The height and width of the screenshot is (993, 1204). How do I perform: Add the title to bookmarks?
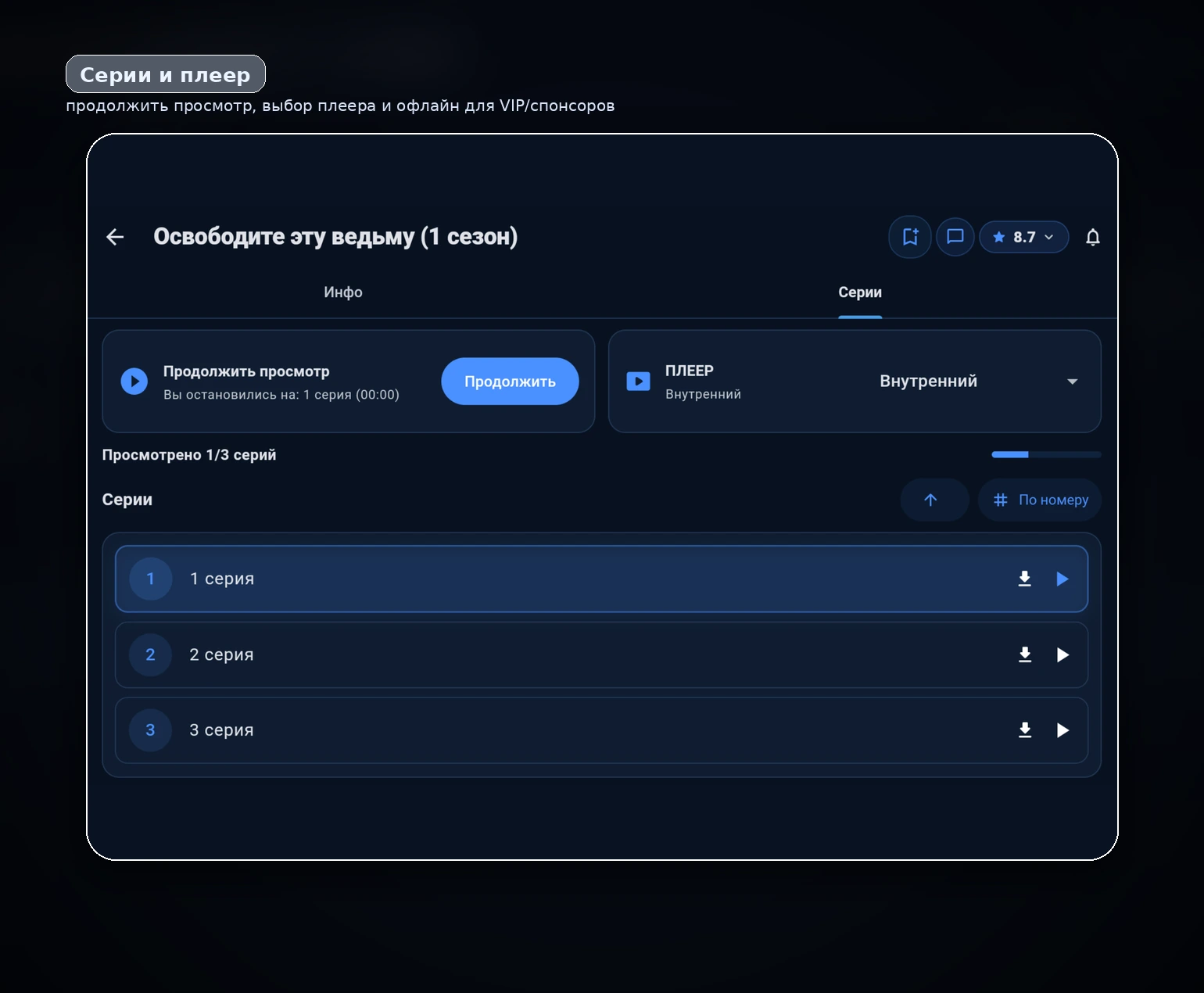[x=910, y=237]
